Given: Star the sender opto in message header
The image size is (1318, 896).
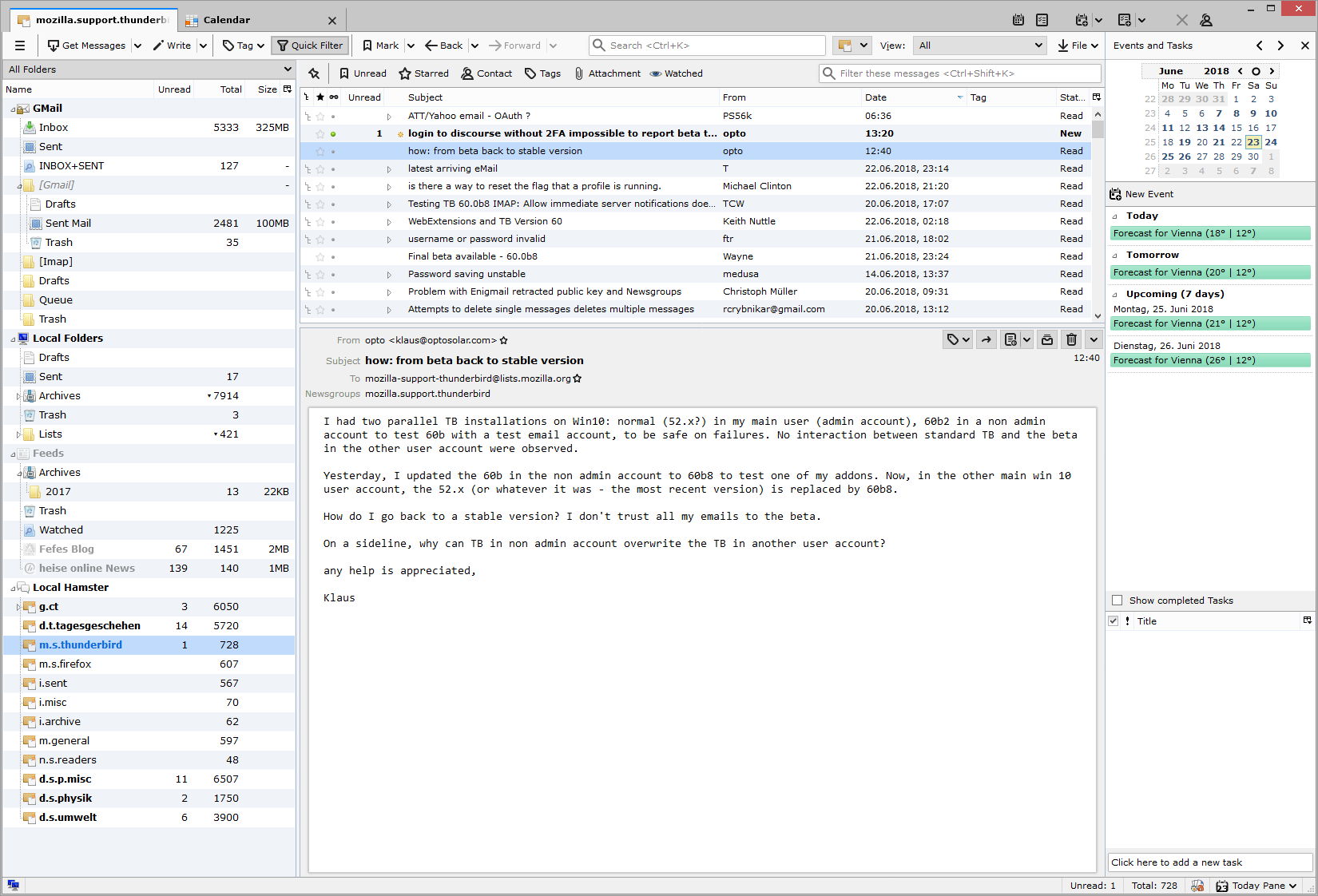Looking at the screenshot, I should click(504, 340).
